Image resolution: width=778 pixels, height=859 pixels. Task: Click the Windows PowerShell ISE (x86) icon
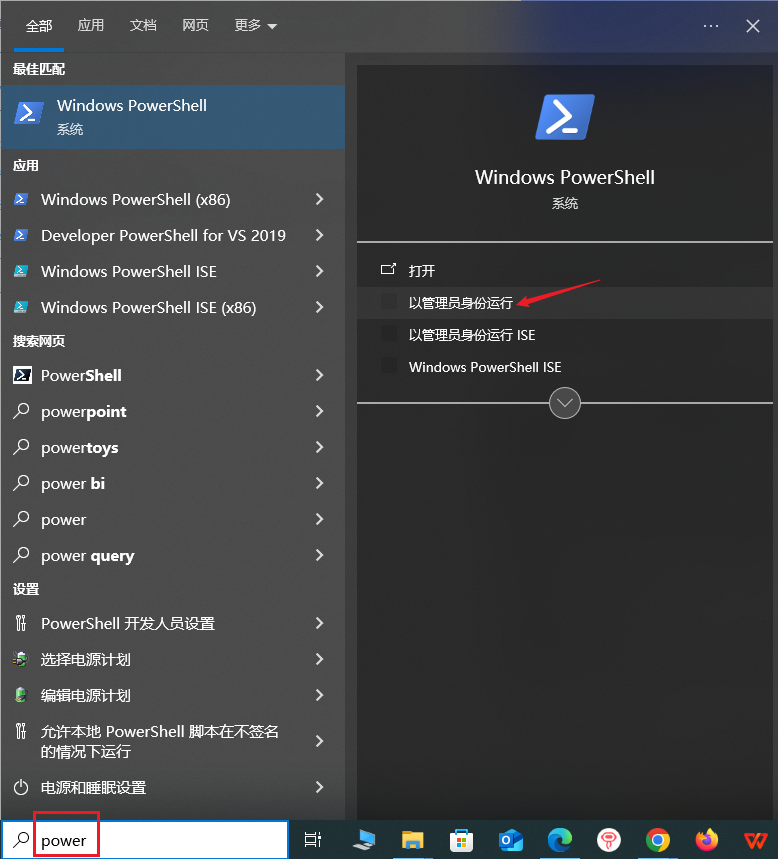(21, 307)
